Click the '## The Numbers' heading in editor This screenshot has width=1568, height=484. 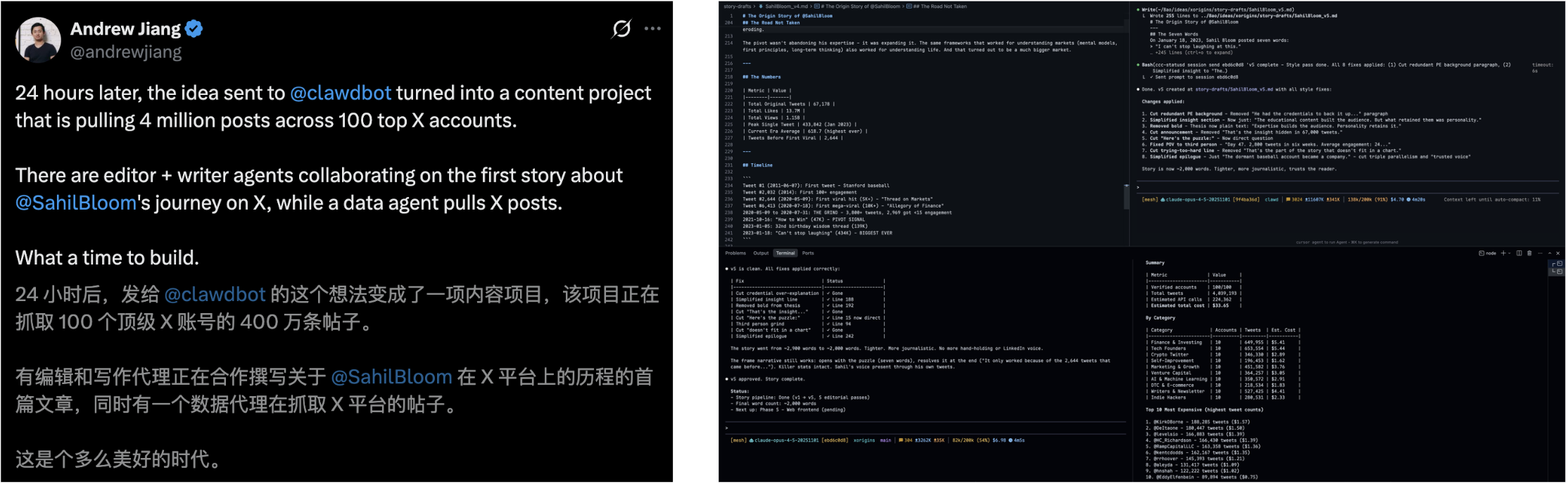[761, 77]
